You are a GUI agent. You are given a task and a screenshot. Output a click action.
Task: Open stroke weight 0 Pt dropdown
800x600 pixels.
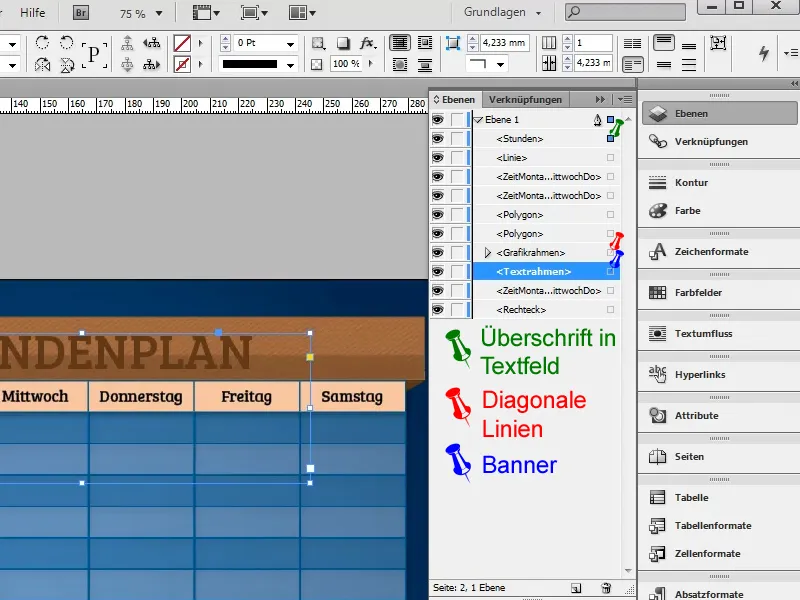coord(290,44)
